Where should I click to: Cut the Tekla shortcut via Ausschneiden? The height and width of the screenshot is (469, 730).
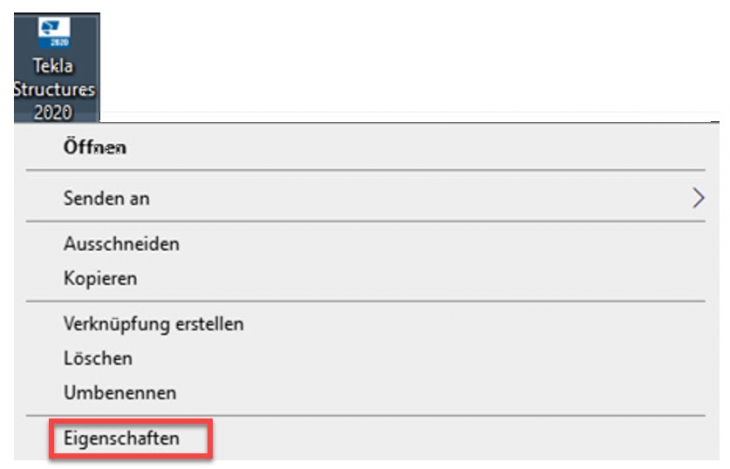point(122,244)
